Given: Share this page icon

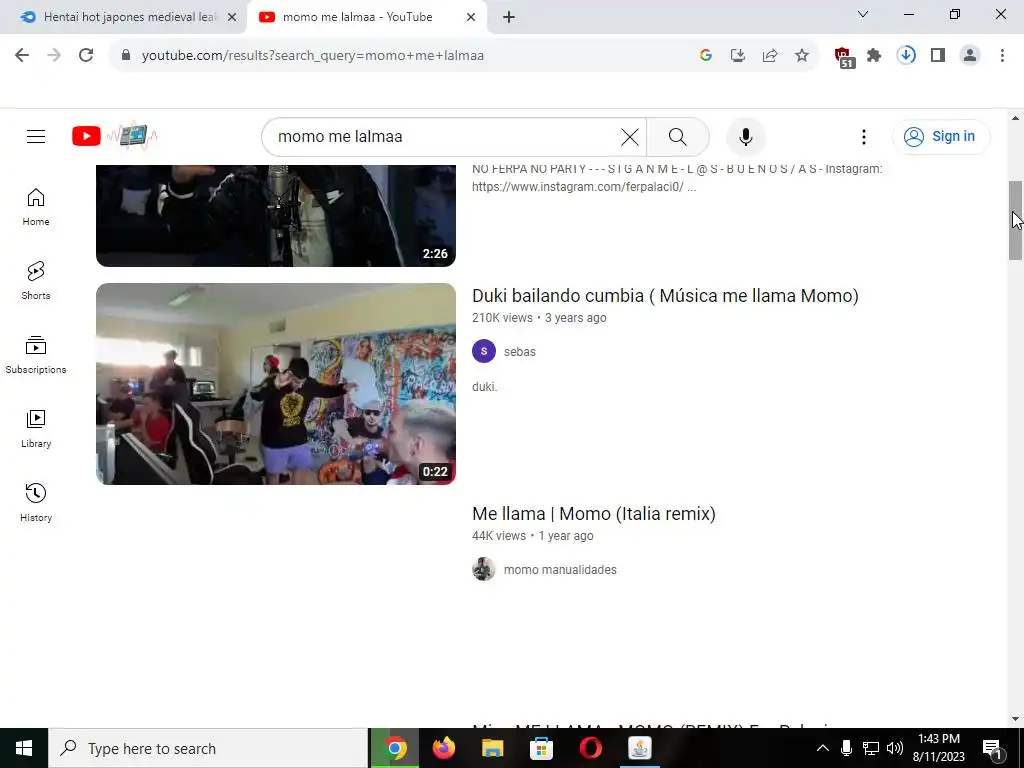Looking at the screenshot, I should coord(770,56).
